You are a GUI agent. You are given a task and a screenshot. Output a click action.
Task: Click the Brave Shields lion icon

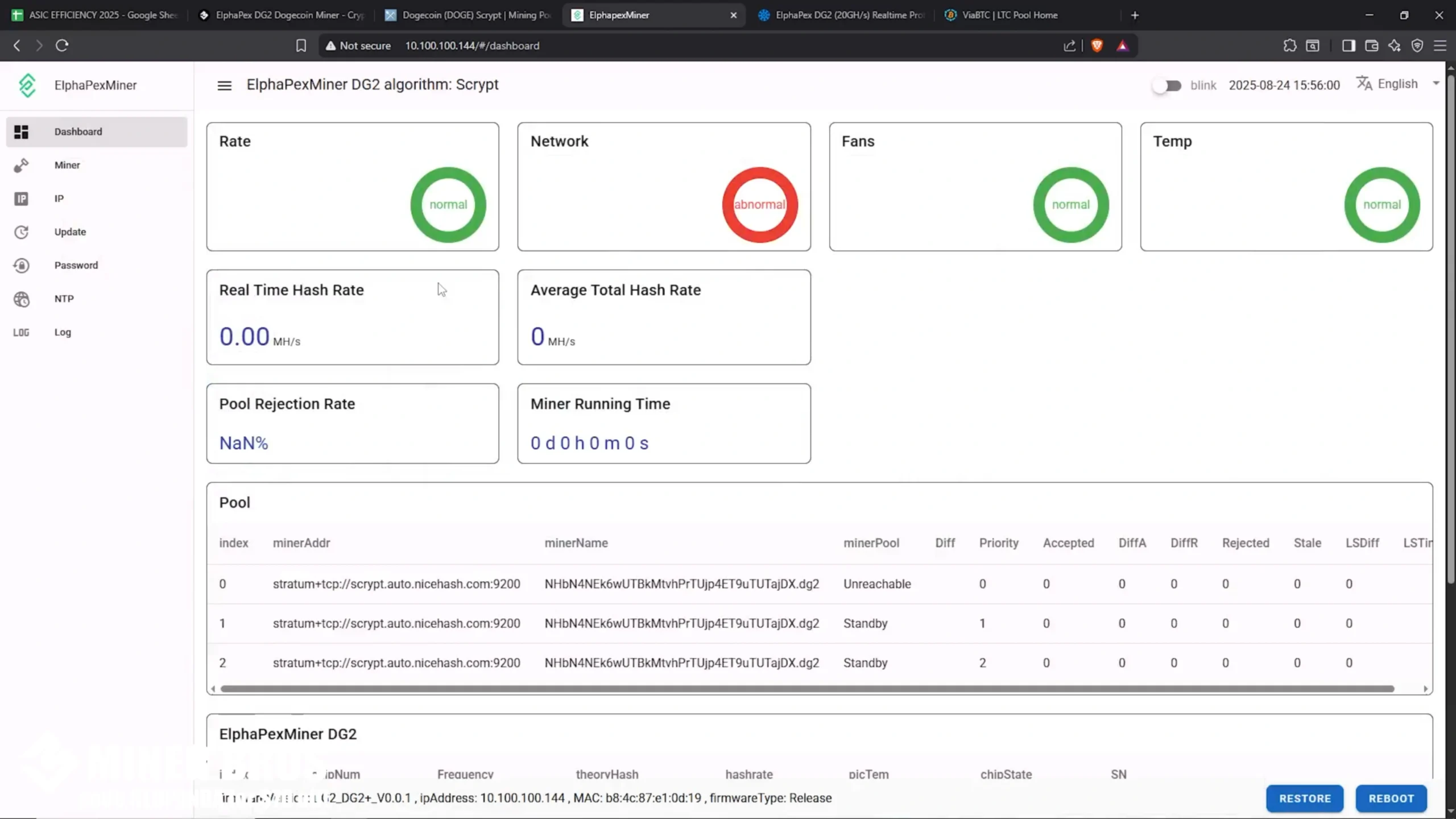point(1097,45)
